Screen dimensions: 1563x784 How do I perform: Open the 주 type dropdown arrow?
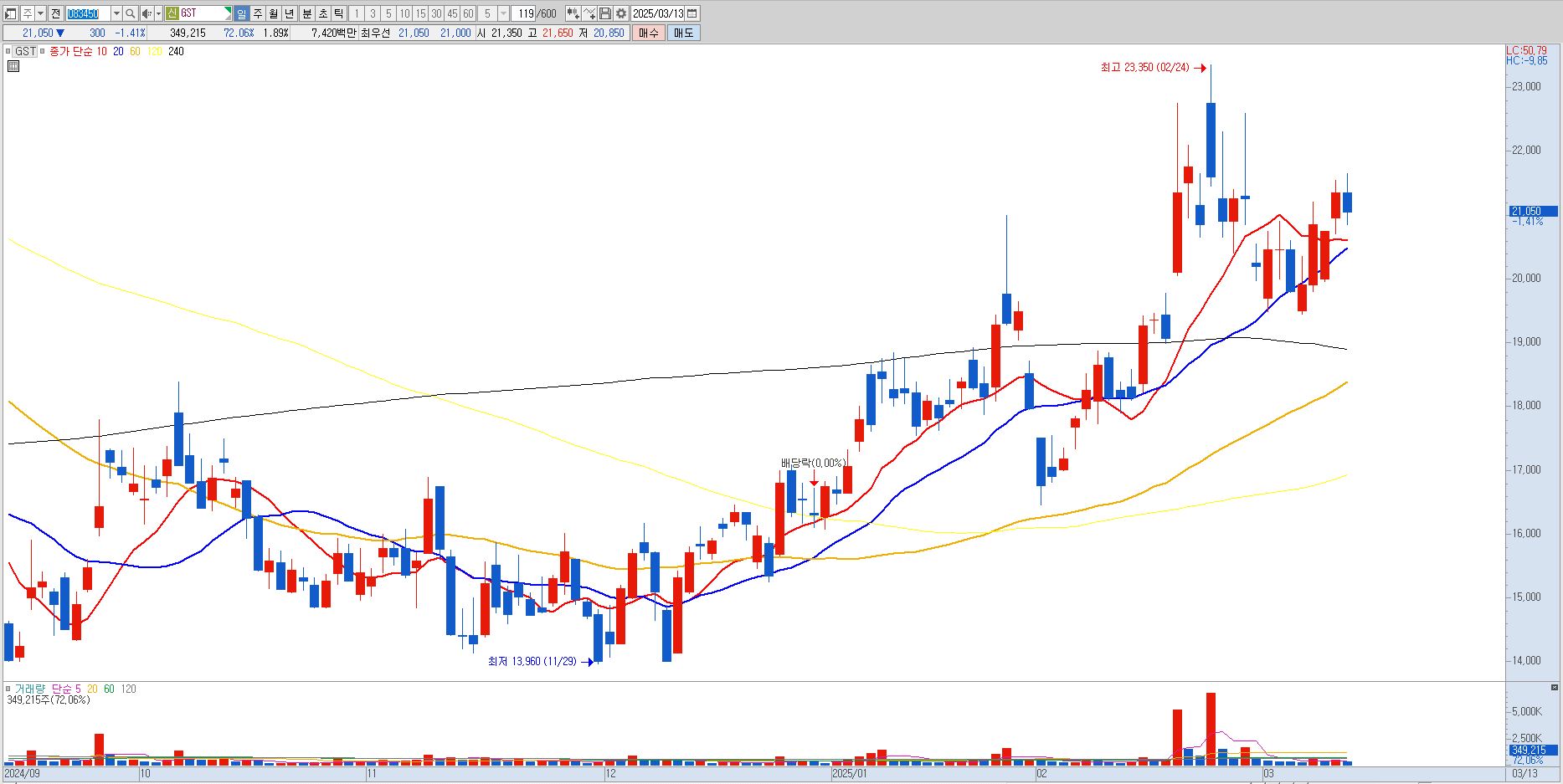click(40, 13)
